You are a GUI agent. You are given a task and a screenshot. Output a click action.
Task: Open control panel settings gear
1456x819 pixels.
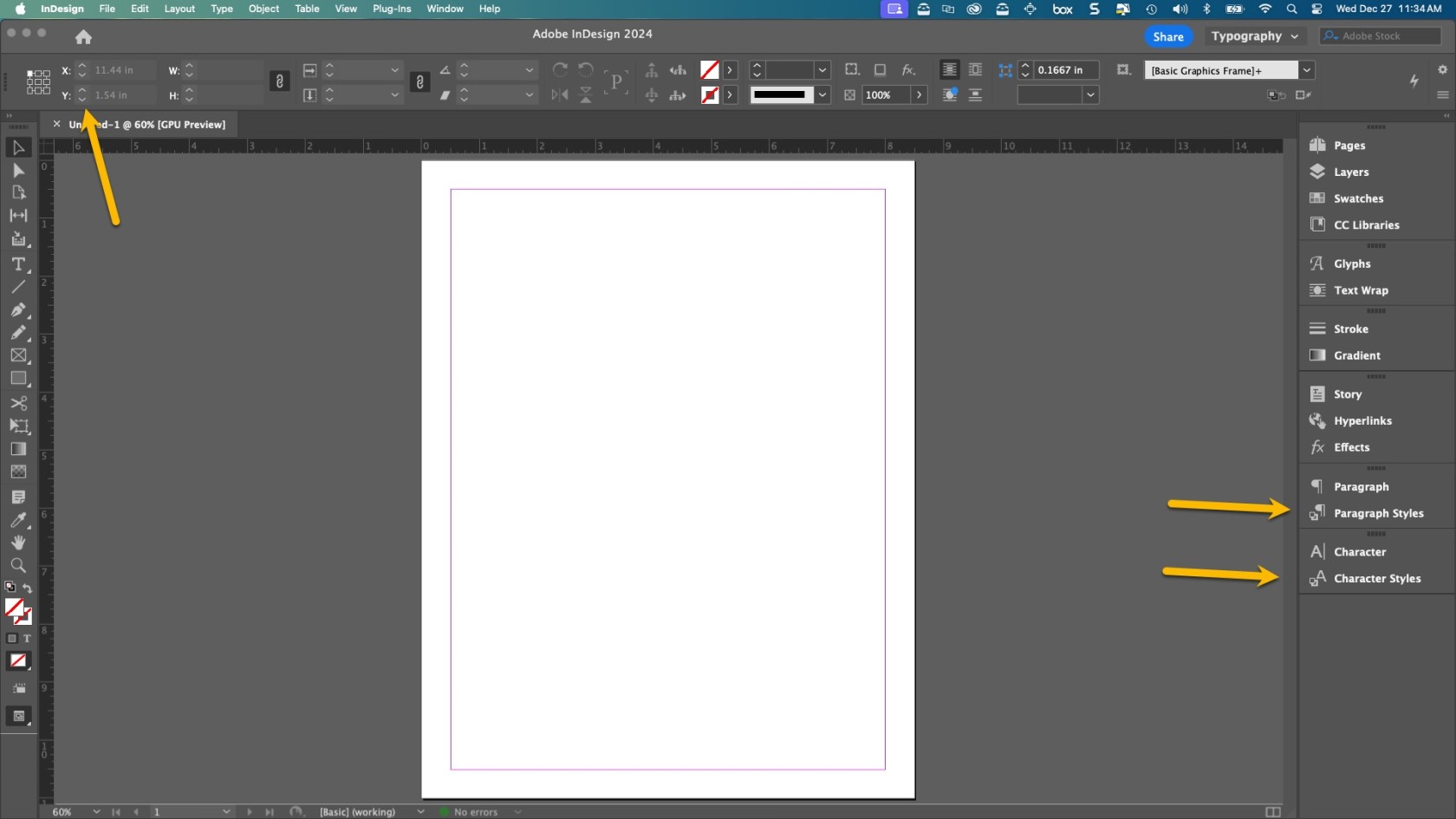pyautogui.click(x=1442, y=69)
